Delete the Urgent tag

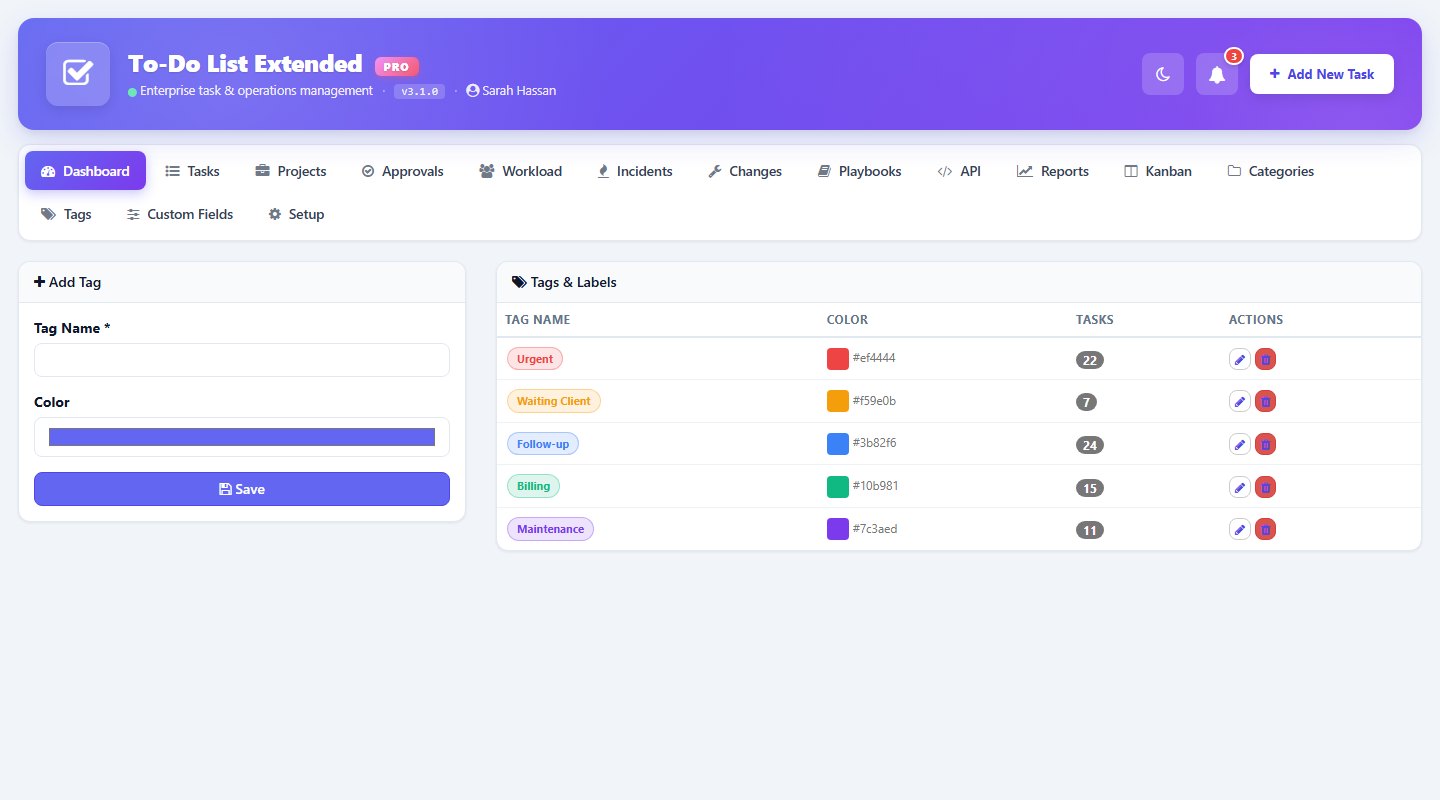pos(1265,359)
